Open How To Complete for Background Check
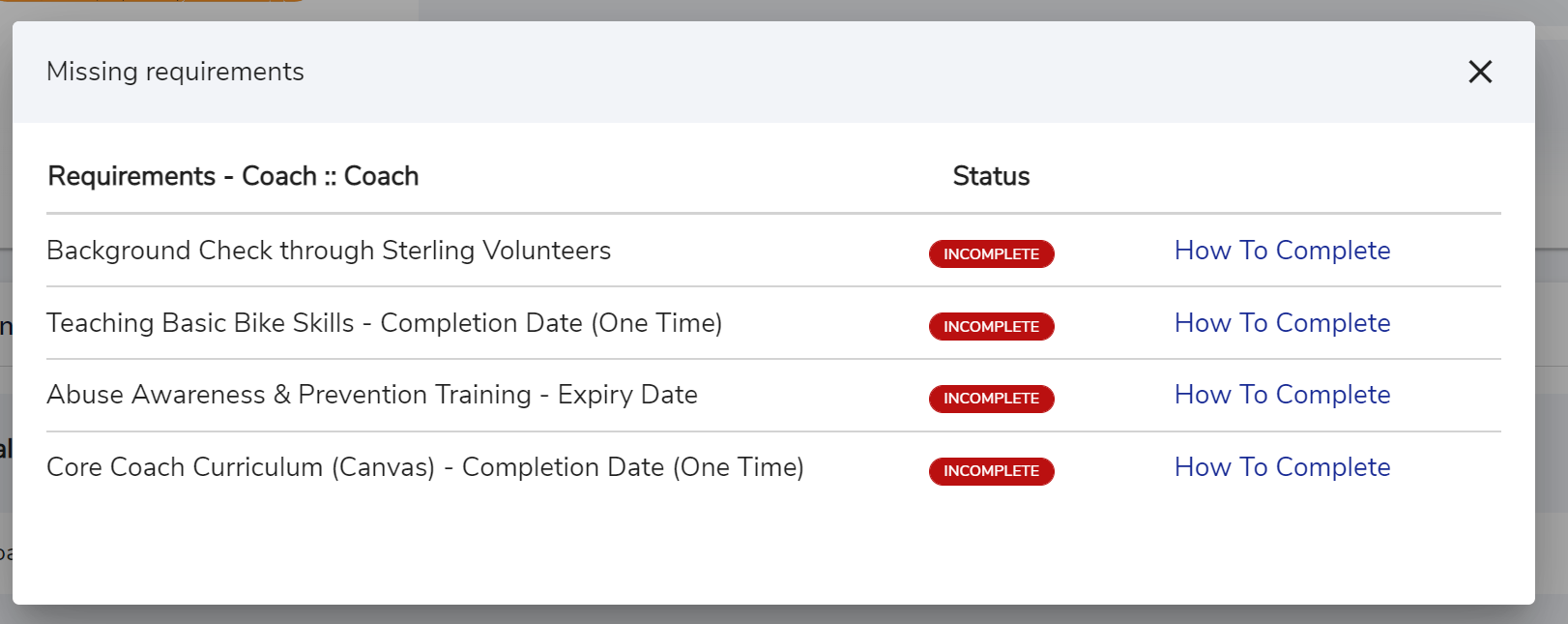 [x=1282, y=251]
